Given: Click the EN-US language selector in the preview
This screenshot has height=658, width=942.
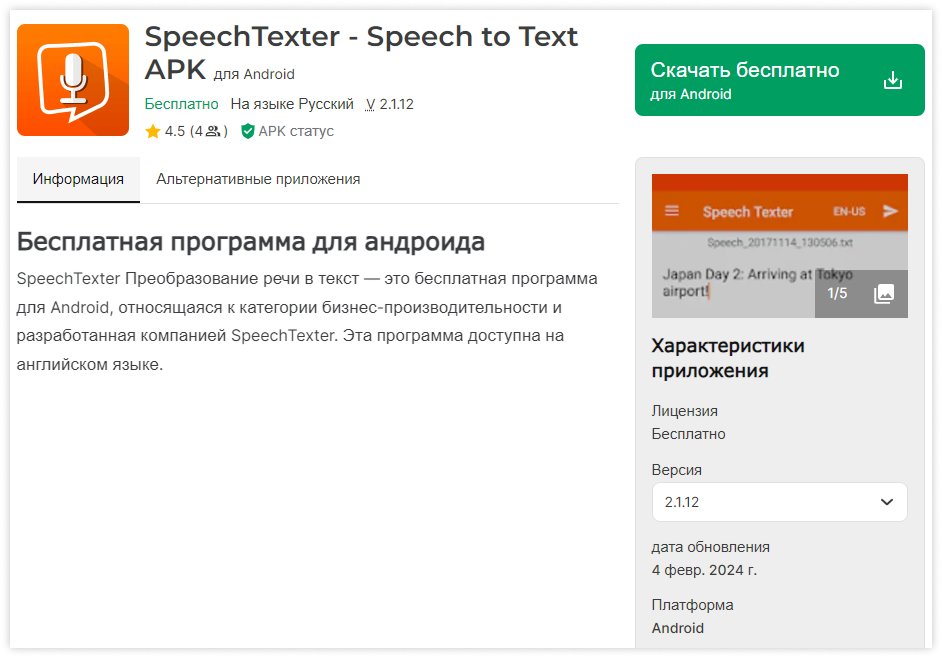Looking at the screenshot, I should coord(848,211).
